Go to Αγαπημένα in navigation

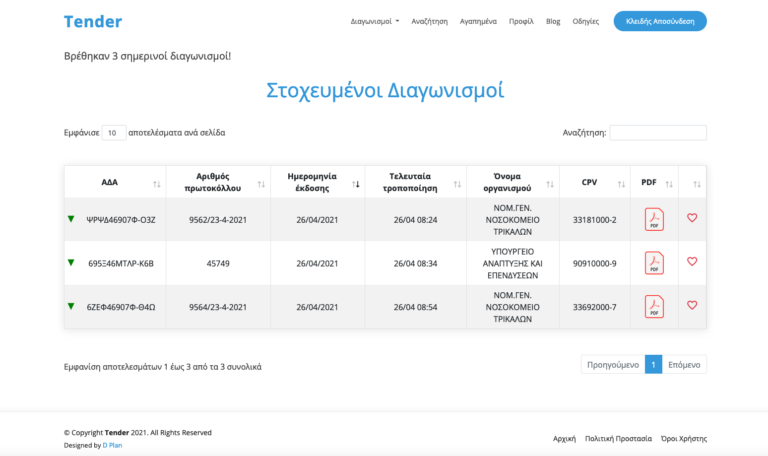pos(478,21)
